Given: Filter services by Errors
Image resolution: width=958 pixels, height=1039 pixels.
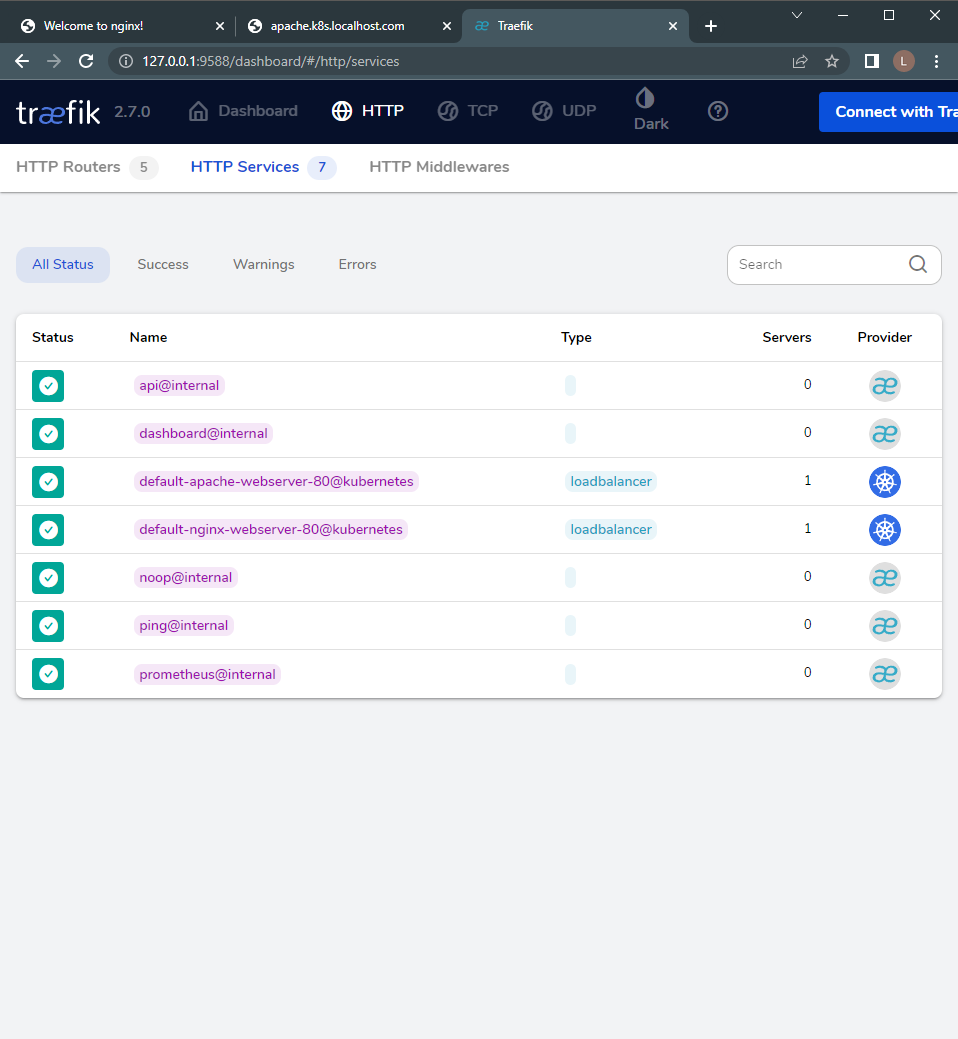Looking at the screenshot, I should click(x=357, y=264).
